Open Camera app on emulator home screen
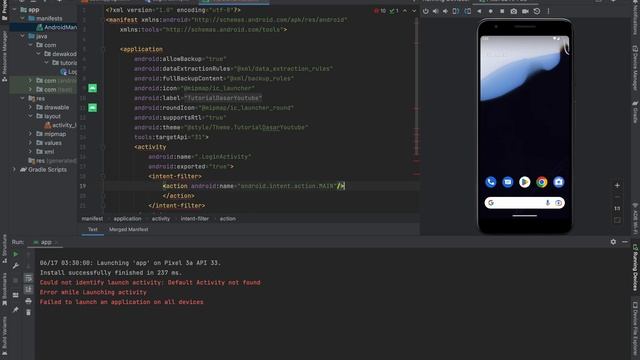Image resolution: width=640 pixels, height=360 pixels. tap(559, 182)
